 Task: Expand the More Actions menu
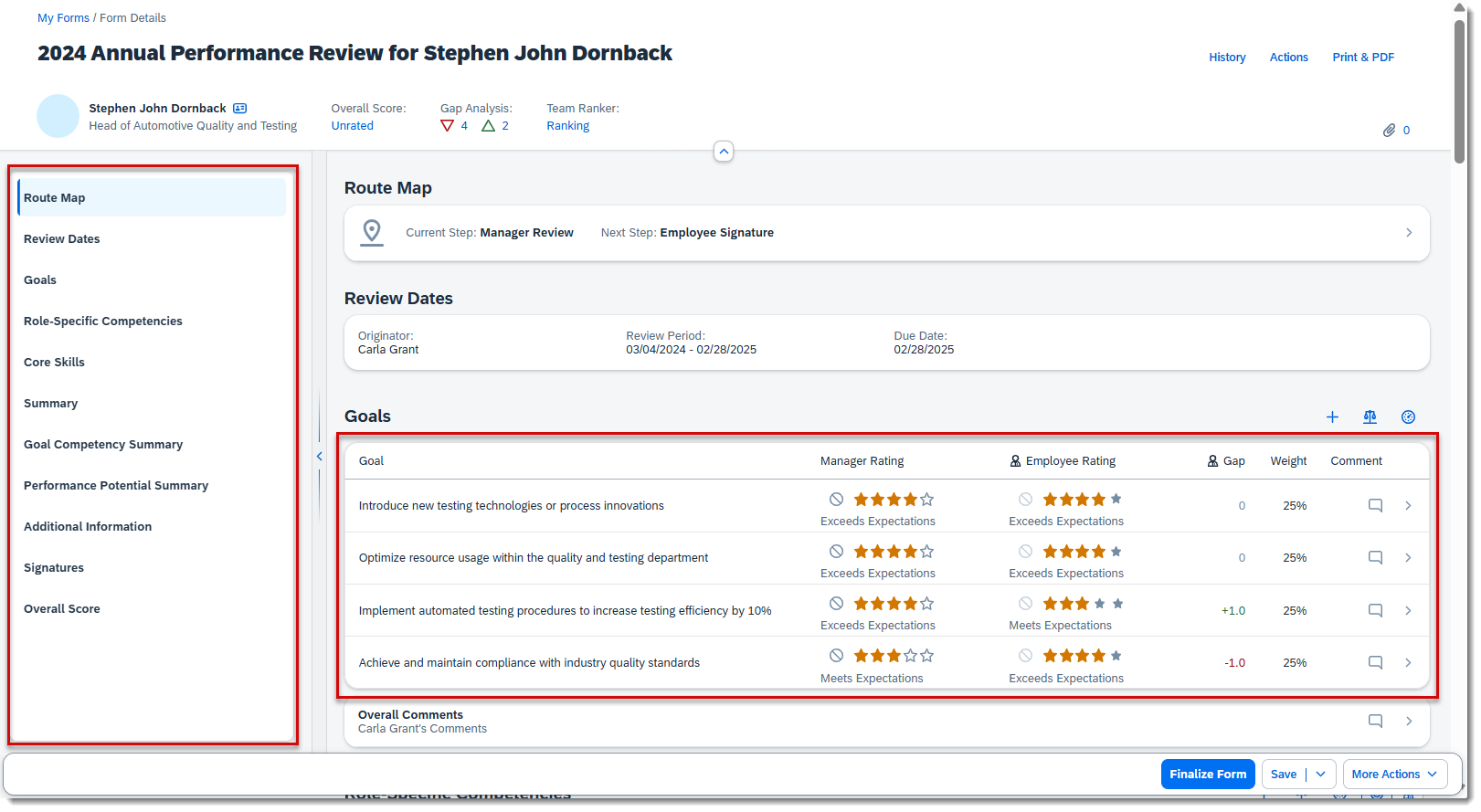tap(1395, 775)
